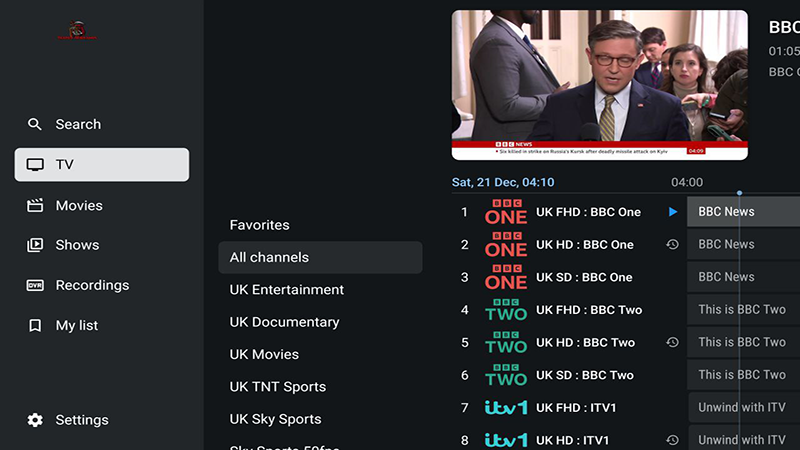Click the ITV1 logo on channel 7
This screenshot has width=800, height=450.
pyautogui.click(x=505, y=408)
